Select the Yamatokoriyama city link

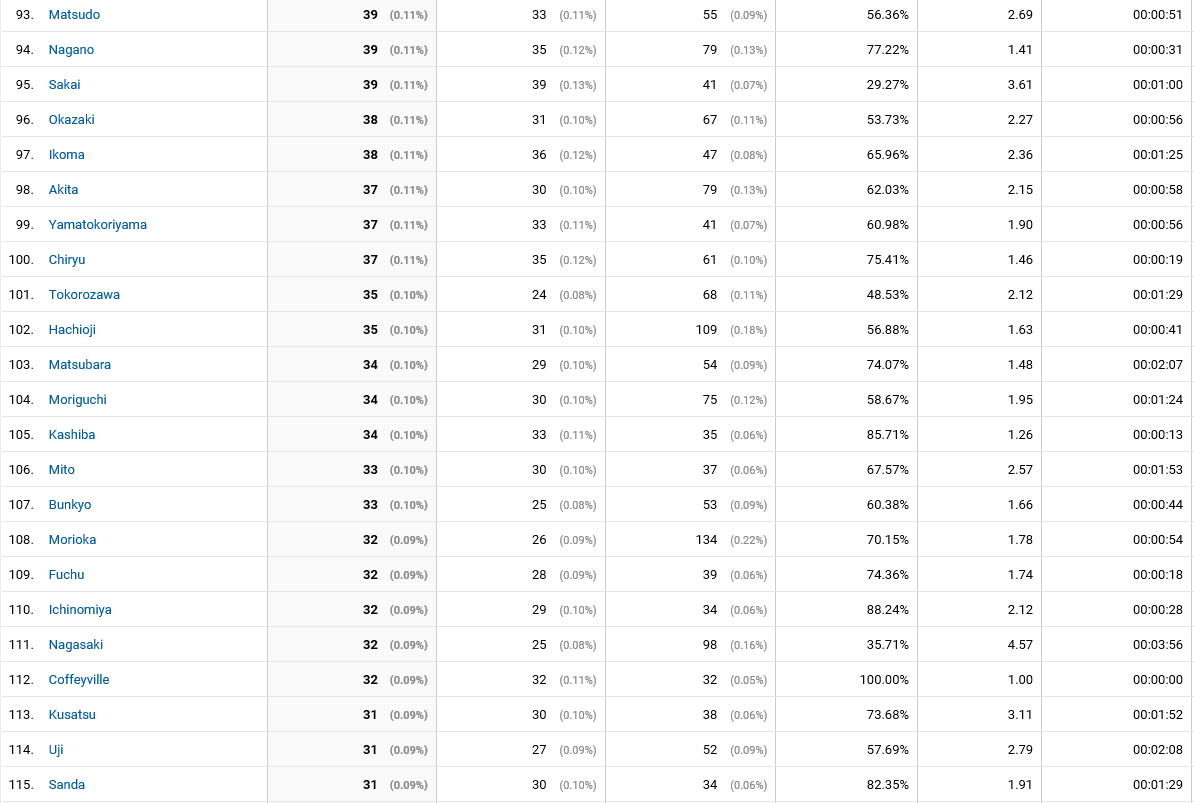(x=97, y=225)
